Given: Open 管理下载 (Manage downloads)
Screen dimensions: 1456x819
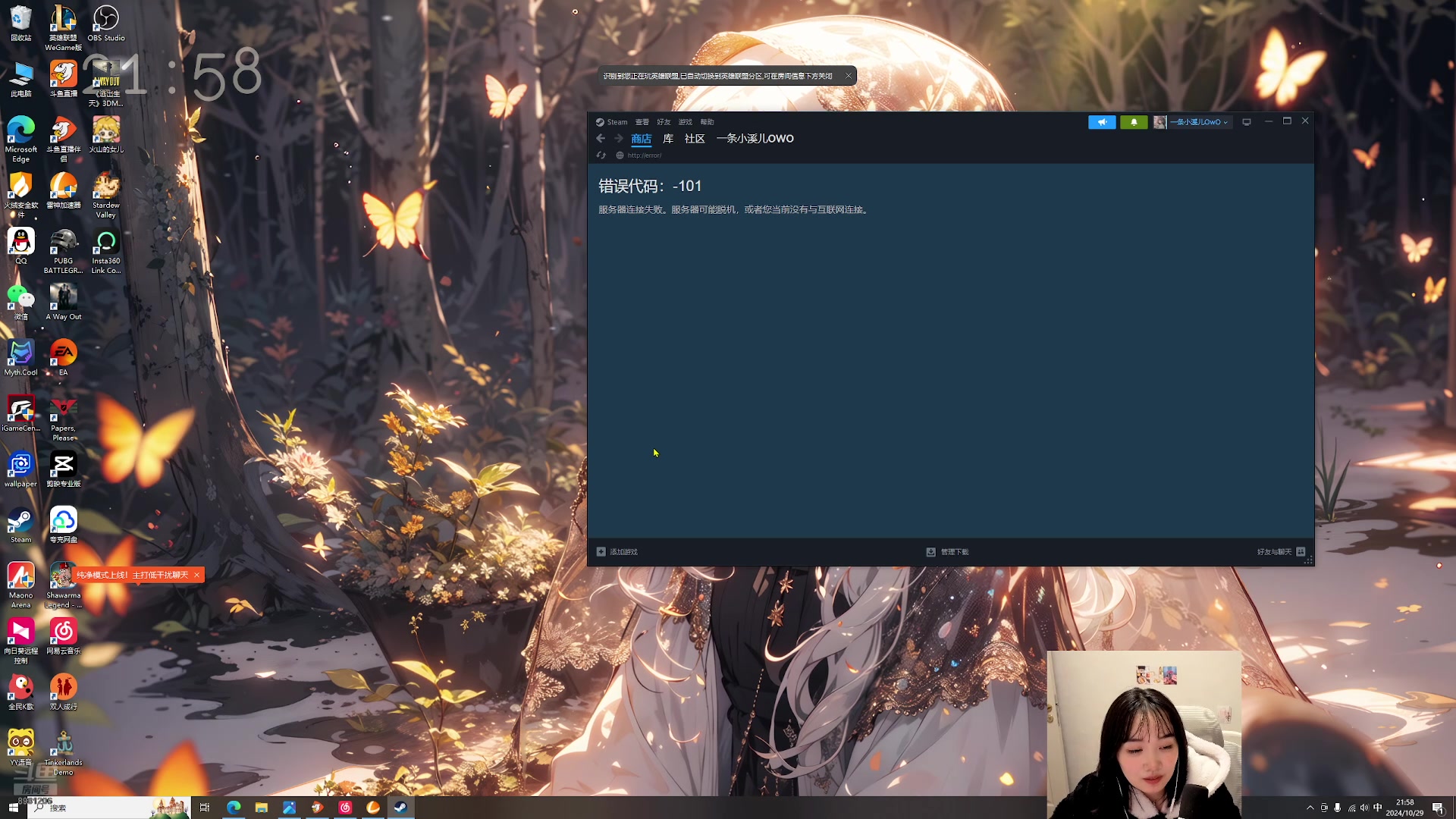Looking at the screenshot, I should tap(947, 552).
